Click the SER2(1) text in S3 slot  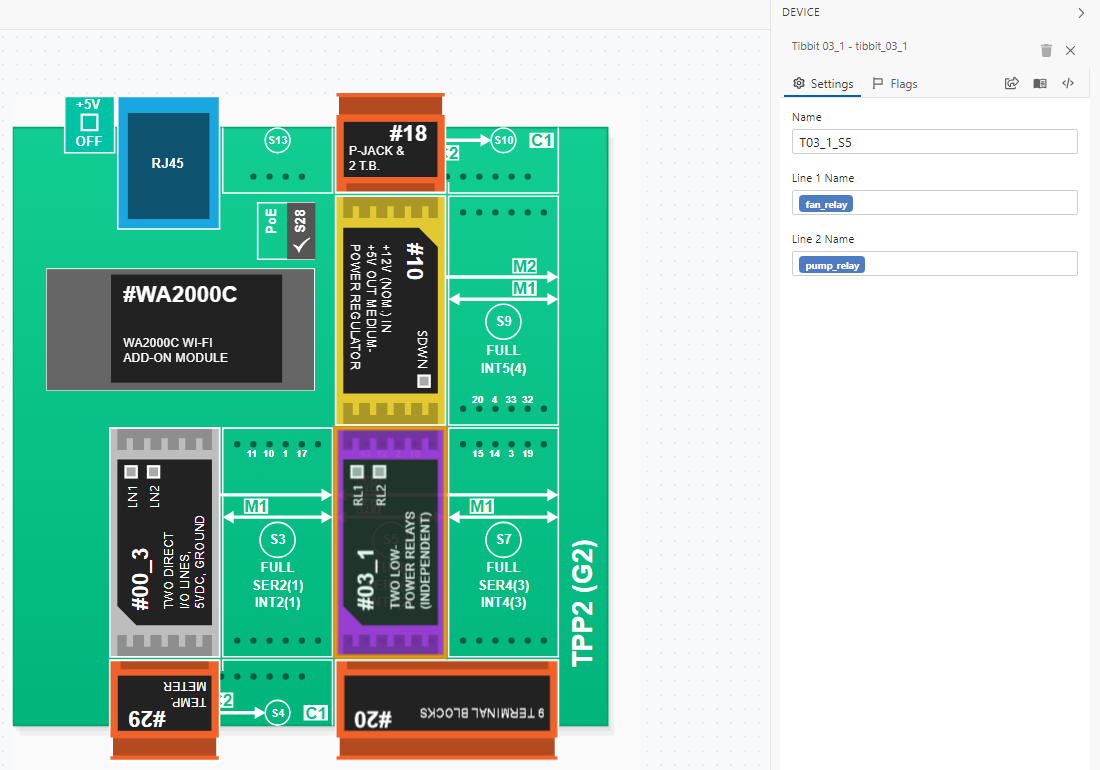278,585
